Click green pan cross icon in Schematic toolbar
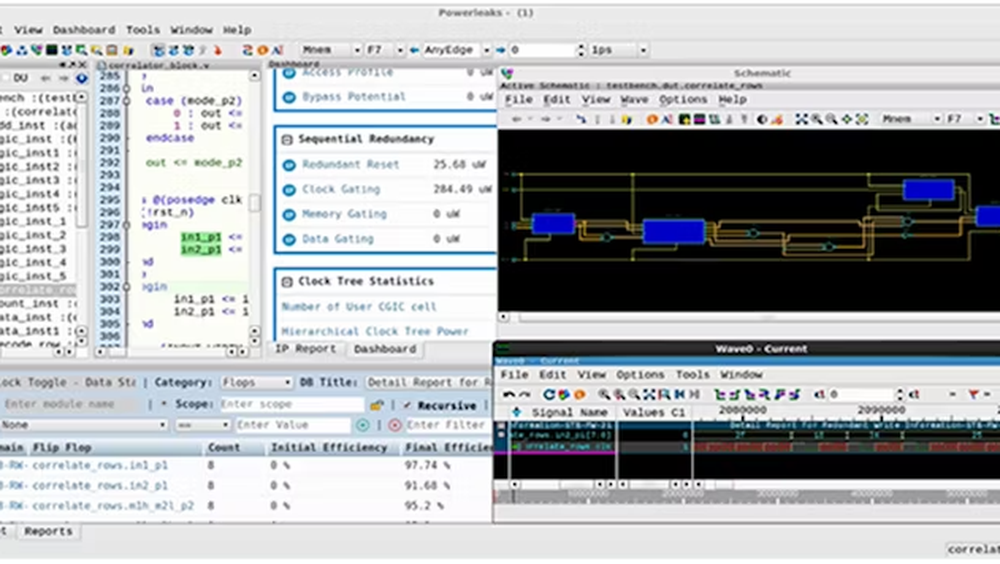Viewport: 1000px width, 564px height. 847,119
